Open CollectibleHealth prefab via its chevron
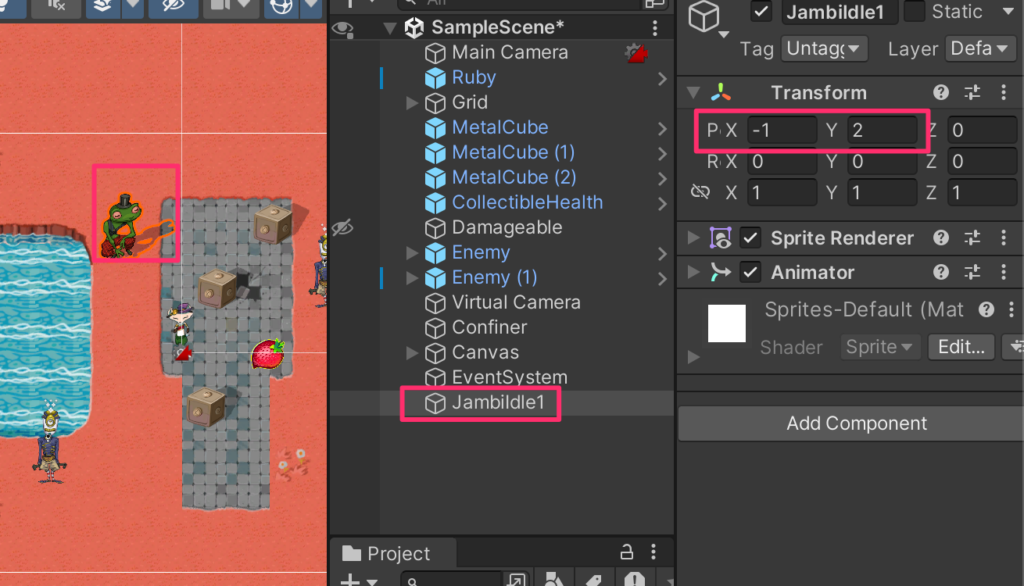Viewport: 1024px width, 586px height. [662, 203]
